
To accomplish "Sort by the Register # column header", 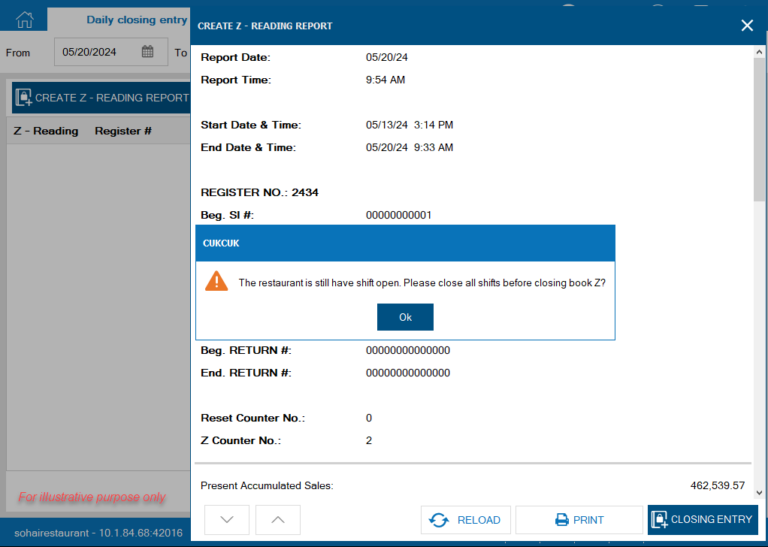I will [x=123, y=131].
